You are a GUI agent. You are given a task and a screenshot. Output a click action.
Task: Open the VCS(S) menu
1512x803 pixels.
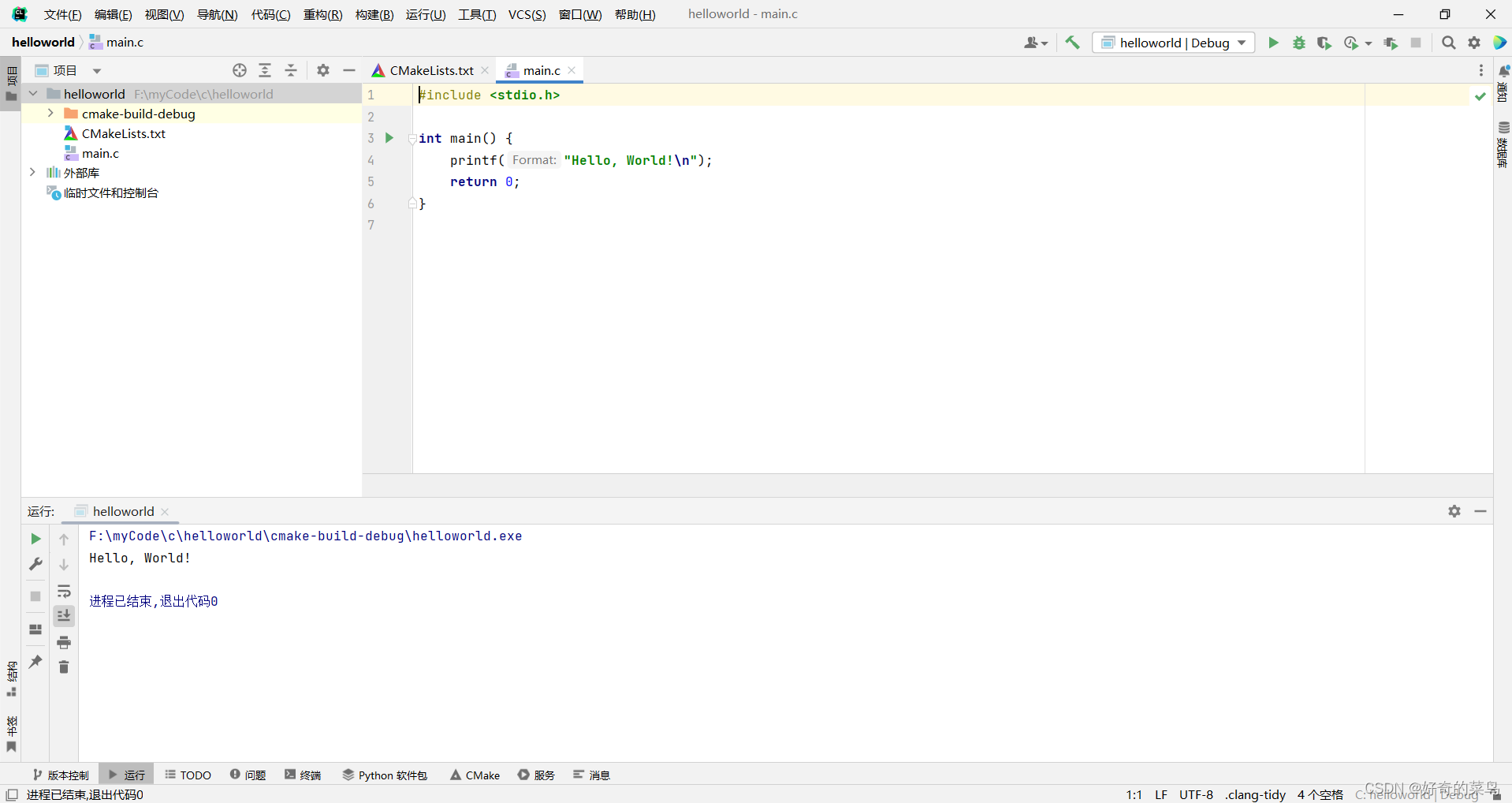pos(527,14)
